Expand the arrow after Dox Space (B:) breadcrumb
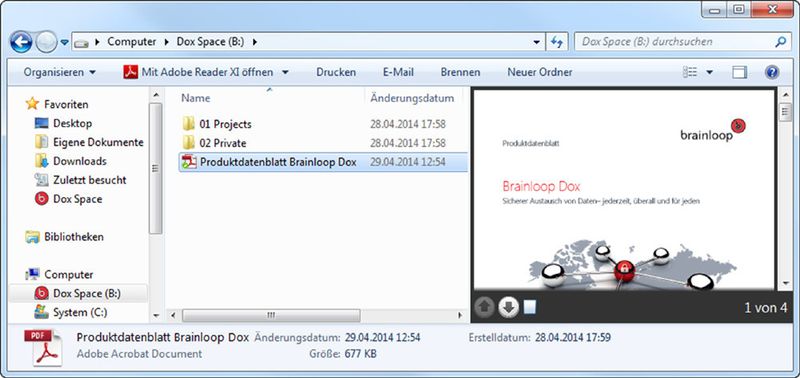The height and width of the screenshot is (378, 800). coord(255,42)
